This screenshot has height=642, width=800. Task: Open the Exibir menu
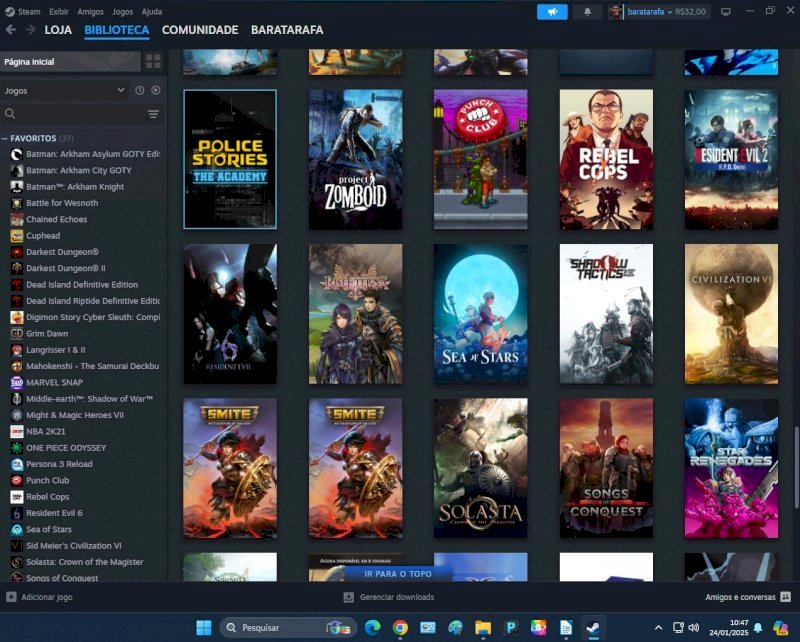[59, 11]
